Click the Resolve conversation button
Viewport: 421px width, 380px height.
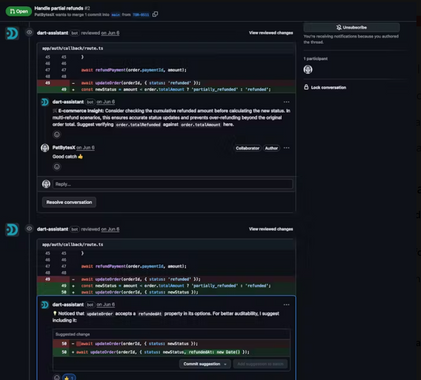point(69,202)
